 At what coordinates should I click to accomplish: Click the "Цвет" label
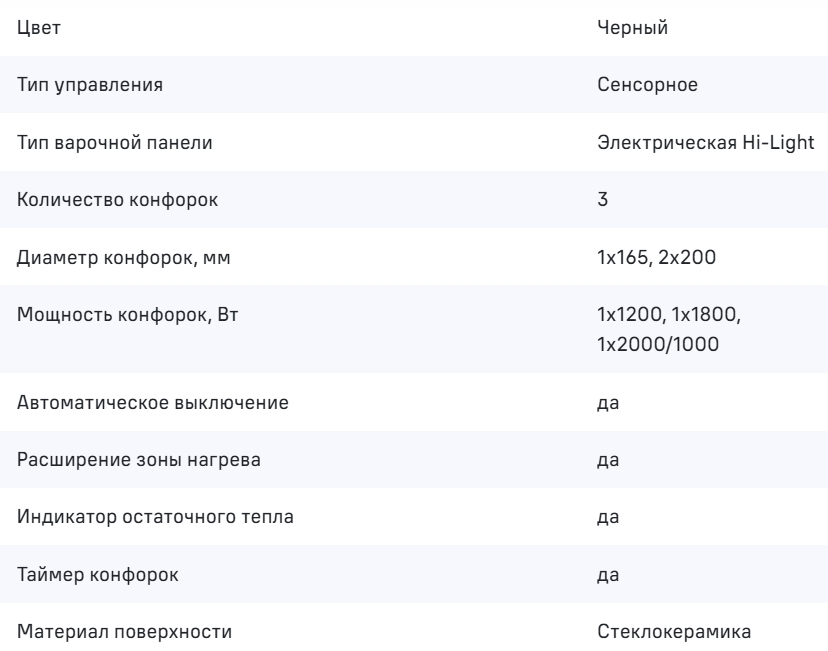click(39, 28)
